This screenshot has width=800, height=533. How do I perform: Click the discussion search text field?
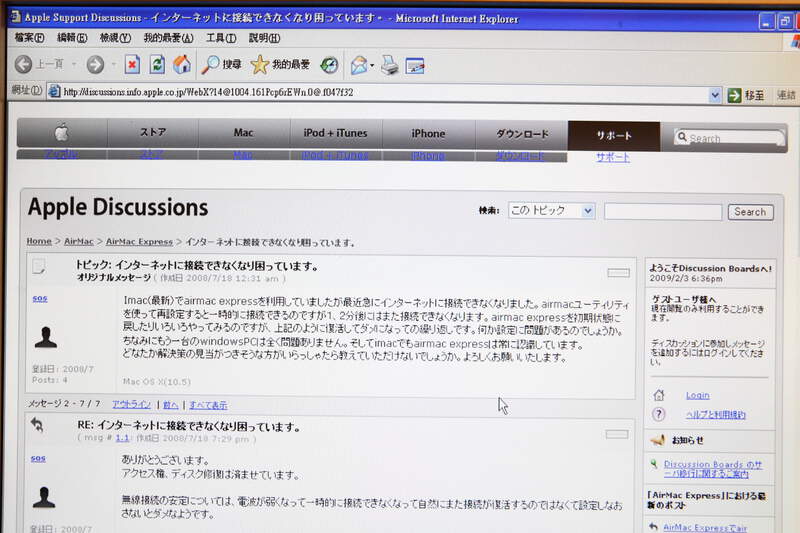pos(663,211)
